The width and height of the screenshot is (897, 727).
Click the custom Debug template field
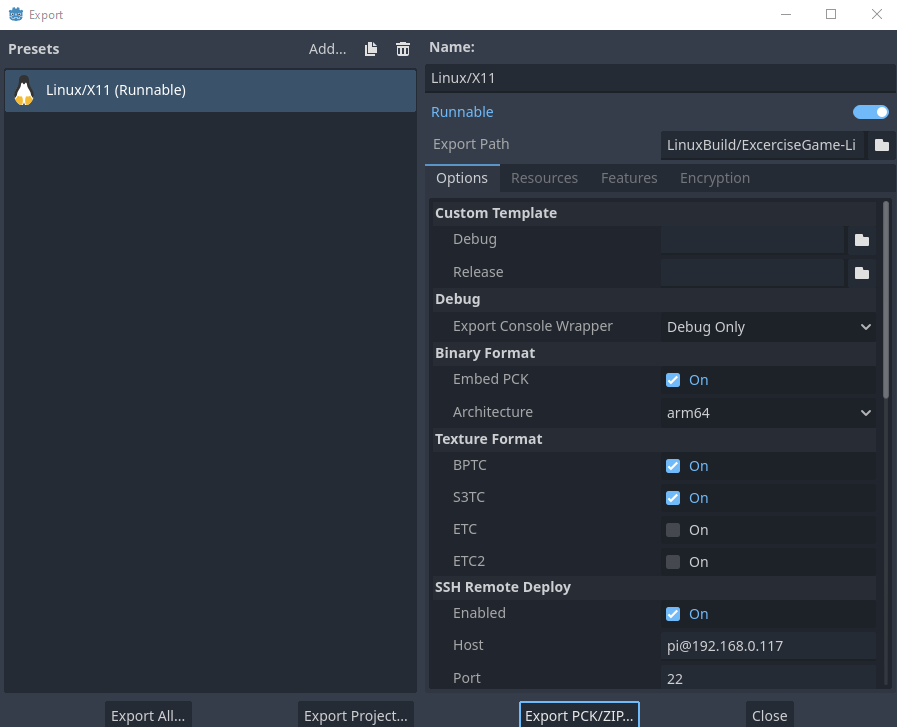(752, 240)
